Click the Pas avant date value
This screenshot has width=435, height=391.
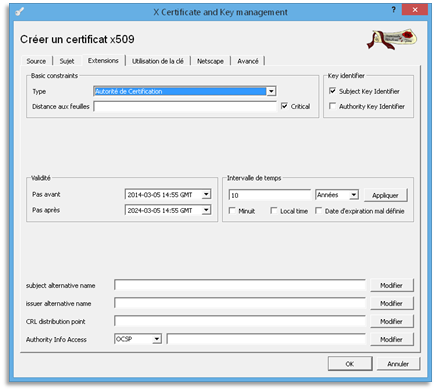tap(160, 194)
